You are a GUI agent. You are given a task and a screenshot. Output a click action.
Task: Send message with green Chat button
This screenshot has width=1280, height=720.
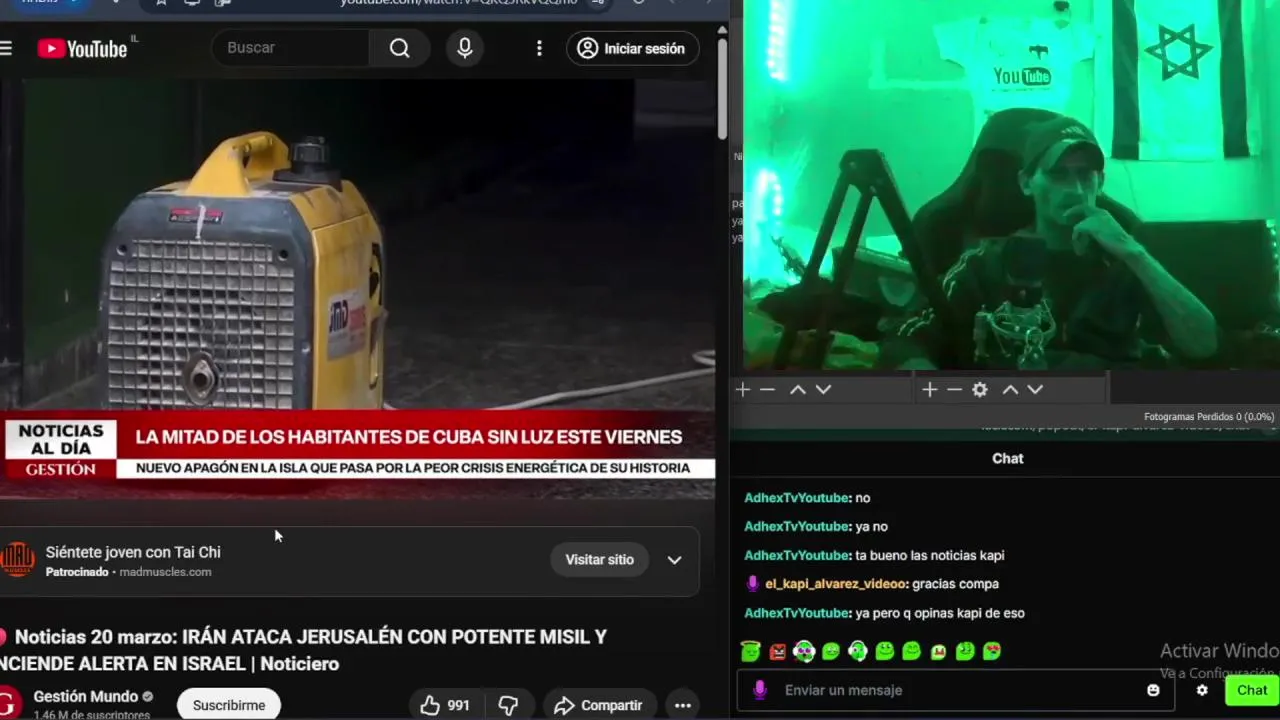[1252, 690]
